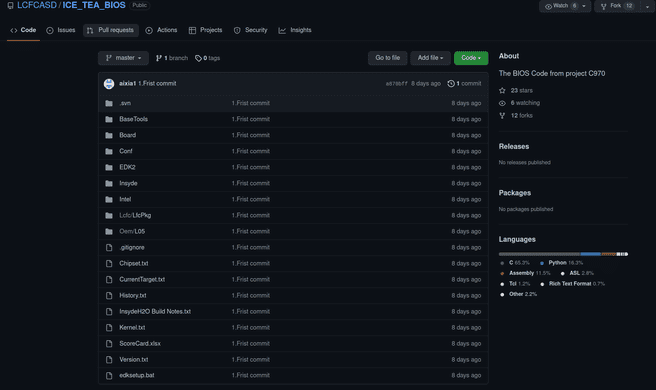Open the .svn folder icon
656x390 pixels.
click(x=109, y=103)
